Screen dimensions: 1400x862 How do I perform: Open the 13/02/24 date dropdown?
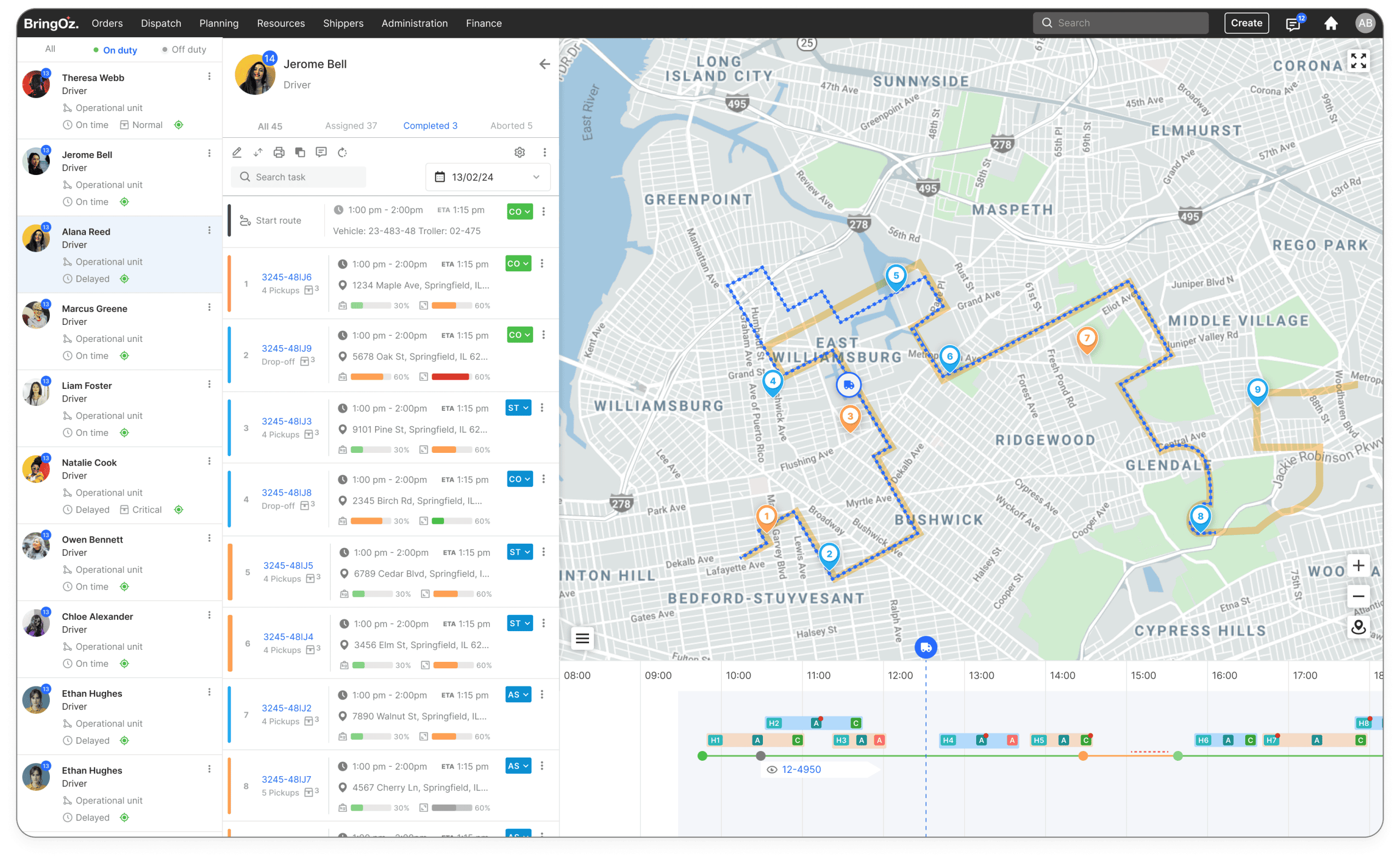(x=488, y=177)
